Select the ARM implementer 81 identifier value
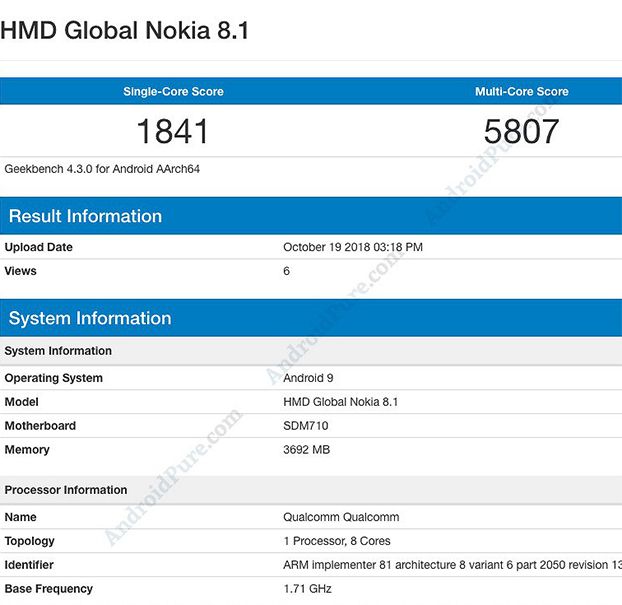This screenshot has height=605, width=622. point(452,565)
